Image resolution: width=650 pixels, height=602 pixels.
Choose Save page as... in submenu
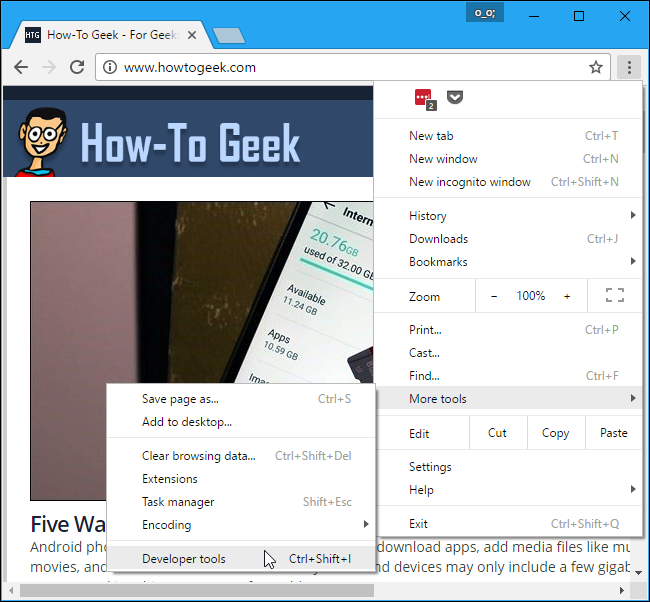(241, 399)
